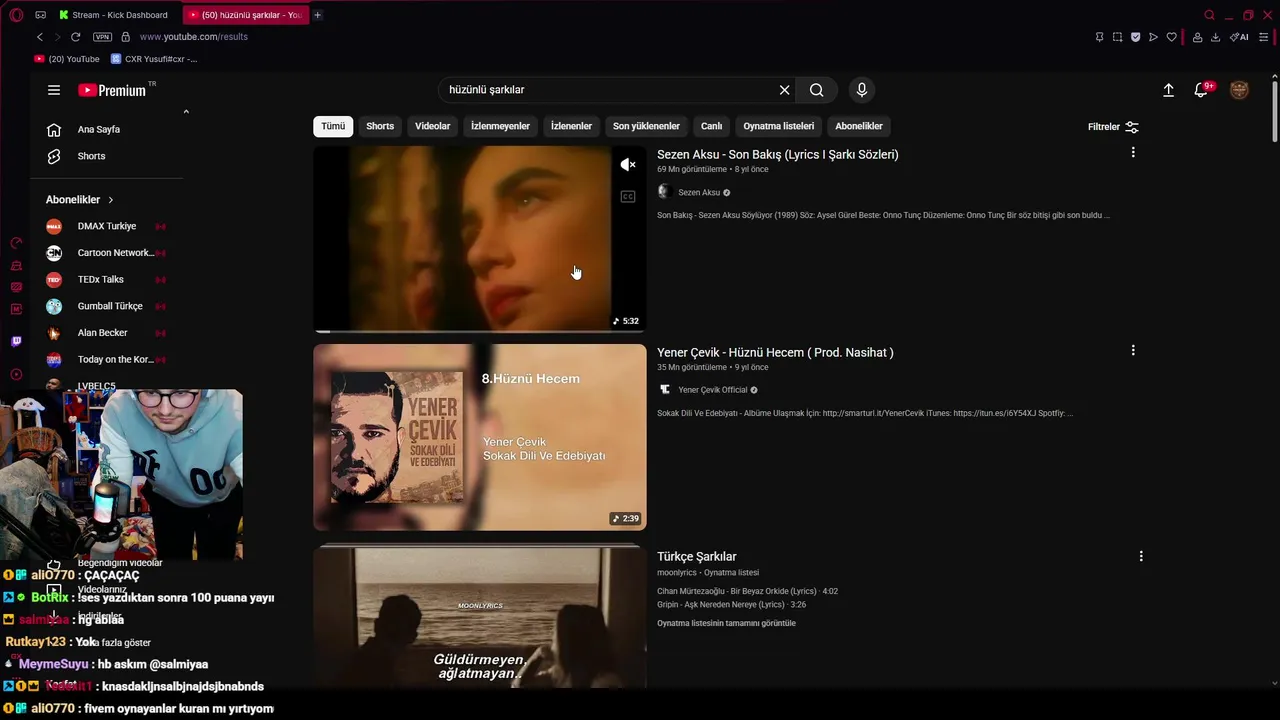Expand the Abonelikler section chevron

pyautogui.click(x=110, y=200)
